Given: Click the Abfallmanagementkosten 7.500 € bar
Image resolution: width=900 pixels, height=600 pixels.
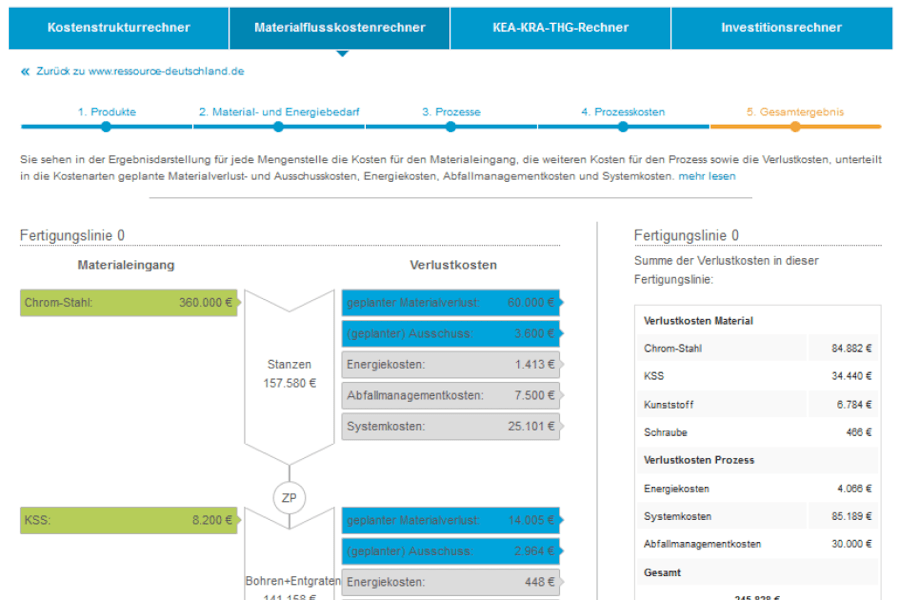Looking at the screenshot, I should (450, 395).
